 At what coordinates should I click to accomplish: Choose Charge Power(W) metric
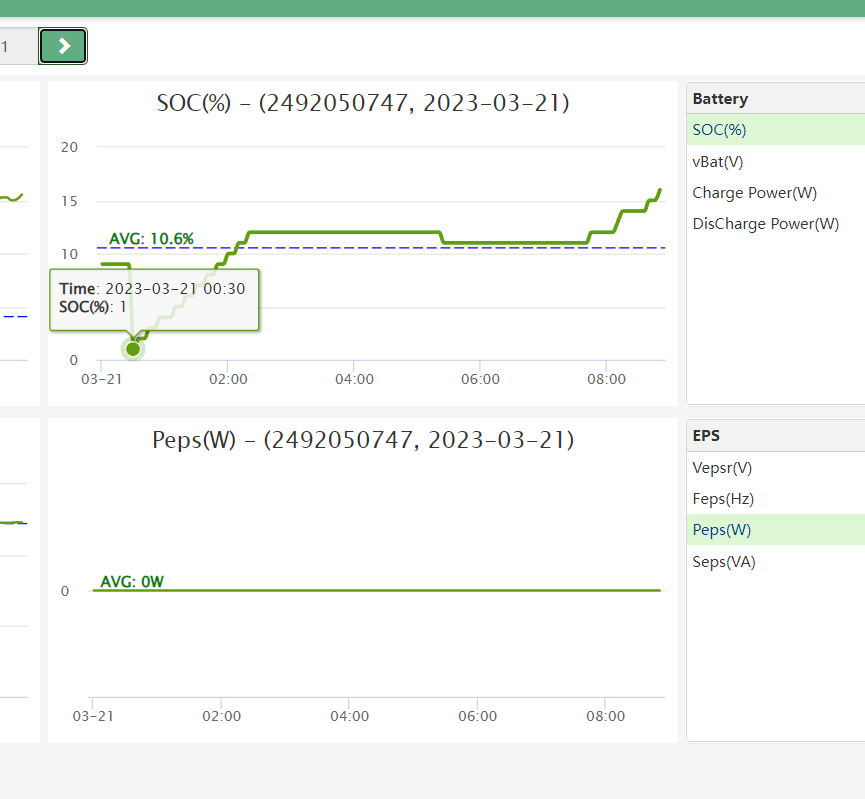coord(776,193)
